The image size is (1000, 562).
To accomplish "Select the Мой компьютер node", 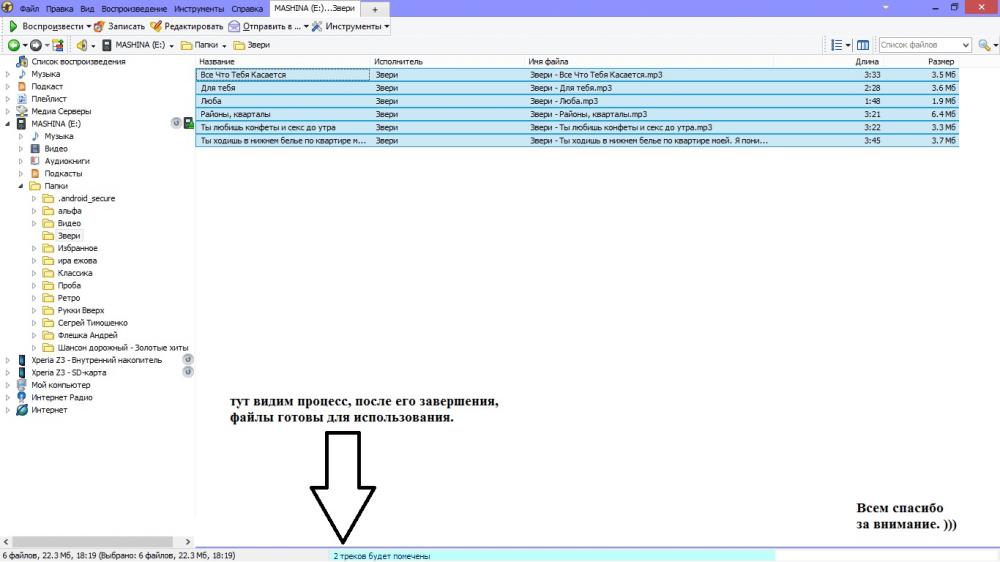I will click(61, 385).
